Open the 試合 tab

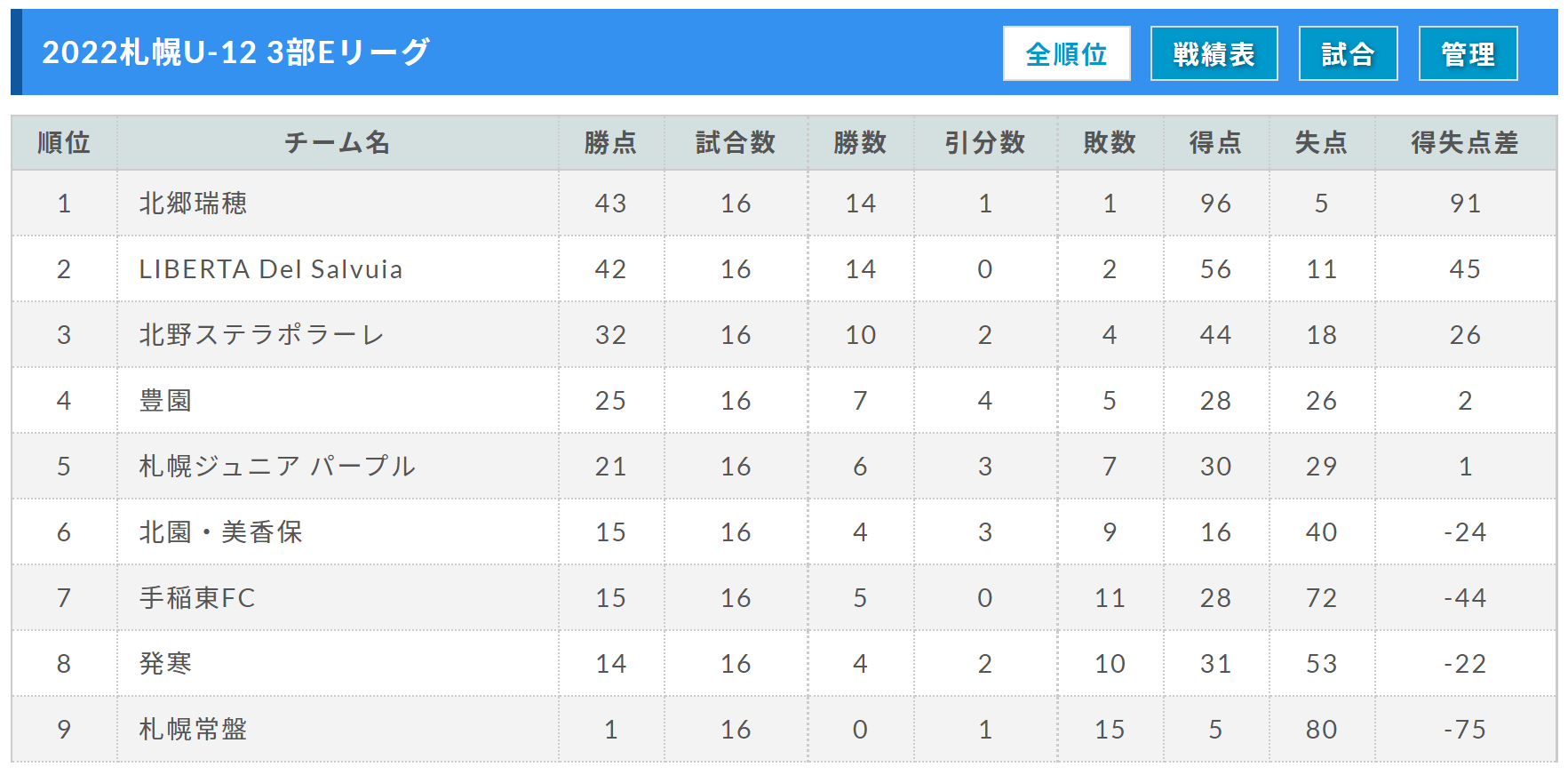(x=1348, y=53)
